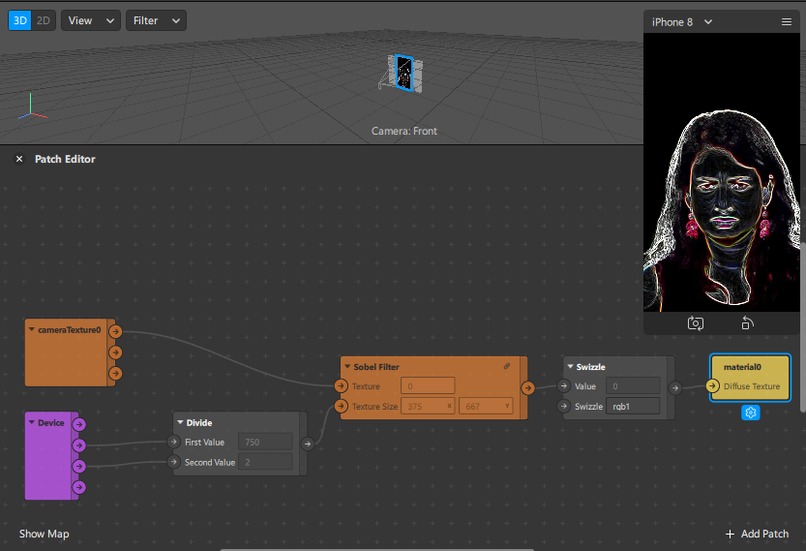Screen dimensions: 806x551
Task: Click the Texture Size Y field showing 667
Action: pyautogui.click(x=486, y=406)
